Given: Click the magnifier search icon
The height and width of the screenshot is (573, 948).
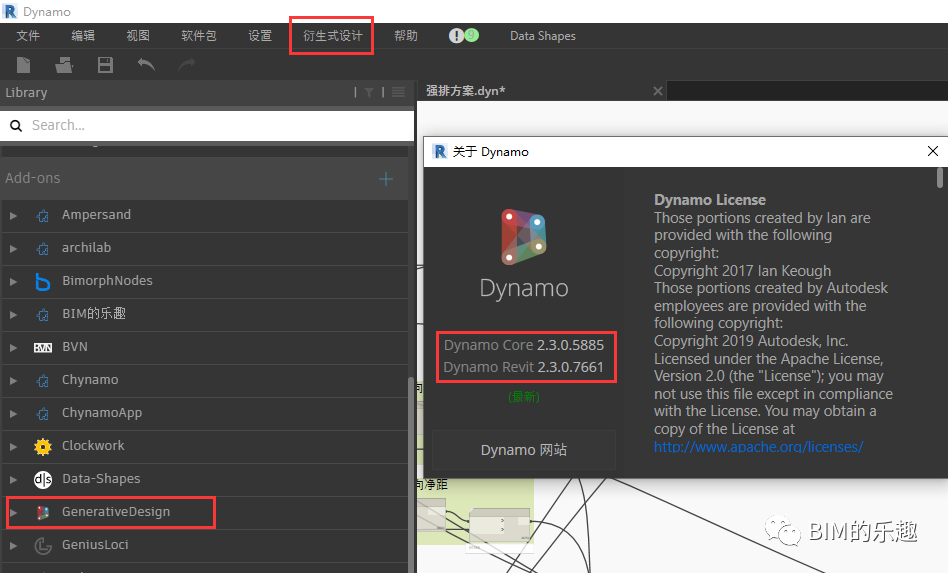Looking at the screenshot, I should [x=16, y=126].
